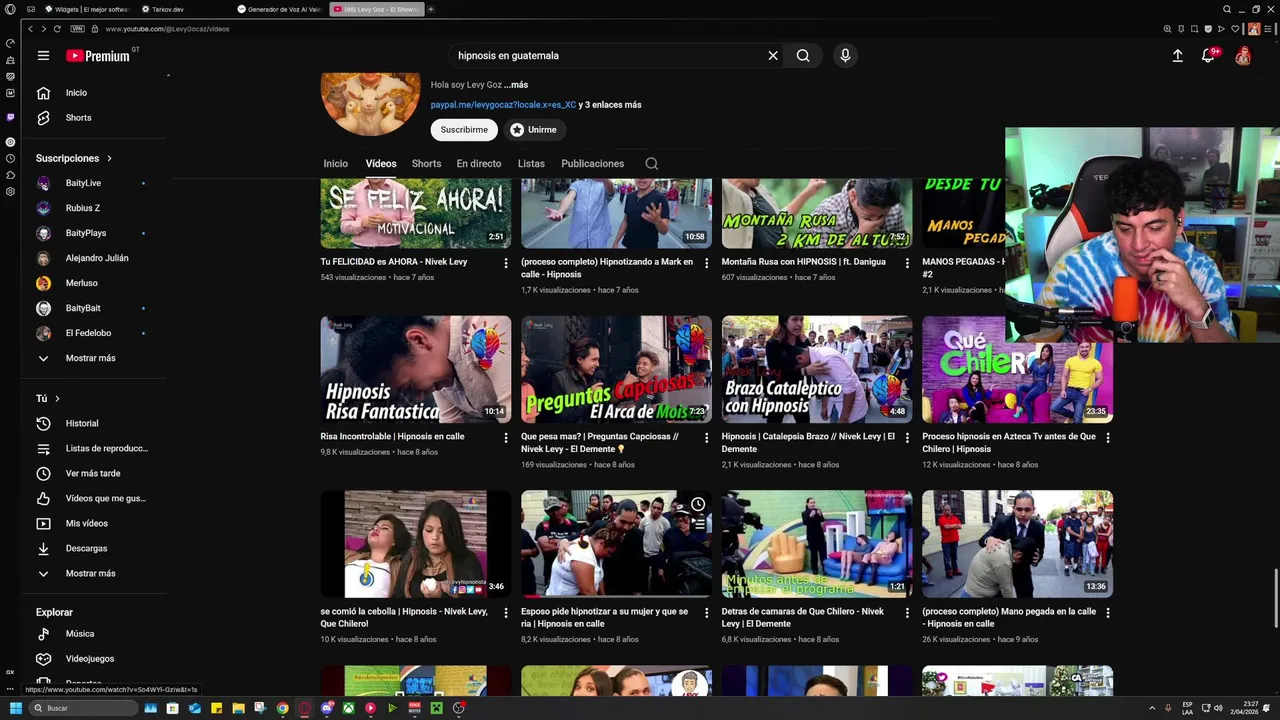Screen dimensions: 1280x720
Task: Open the En directo tab
Action: point(479,164)
